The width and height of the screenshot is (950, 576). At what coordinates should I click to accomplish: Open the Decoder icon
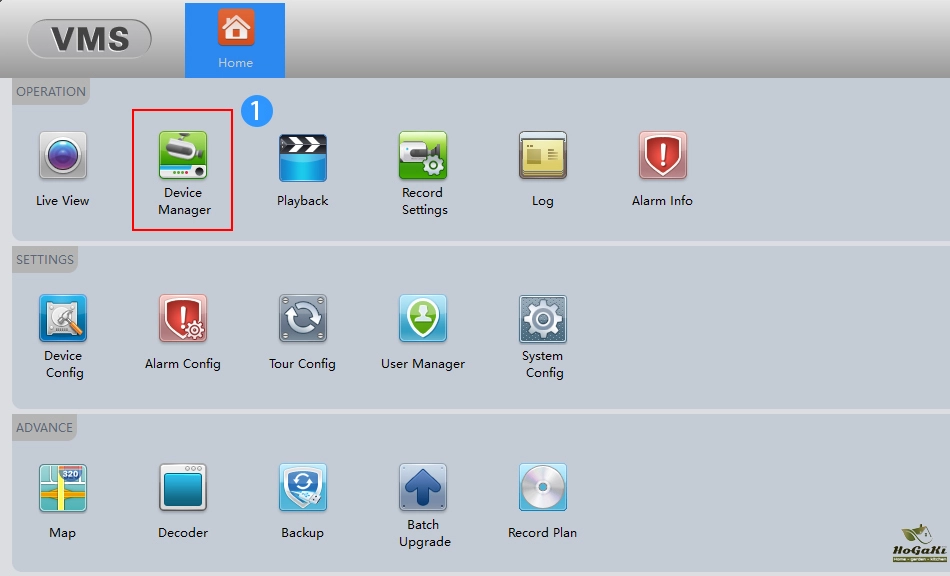point(183,488)
